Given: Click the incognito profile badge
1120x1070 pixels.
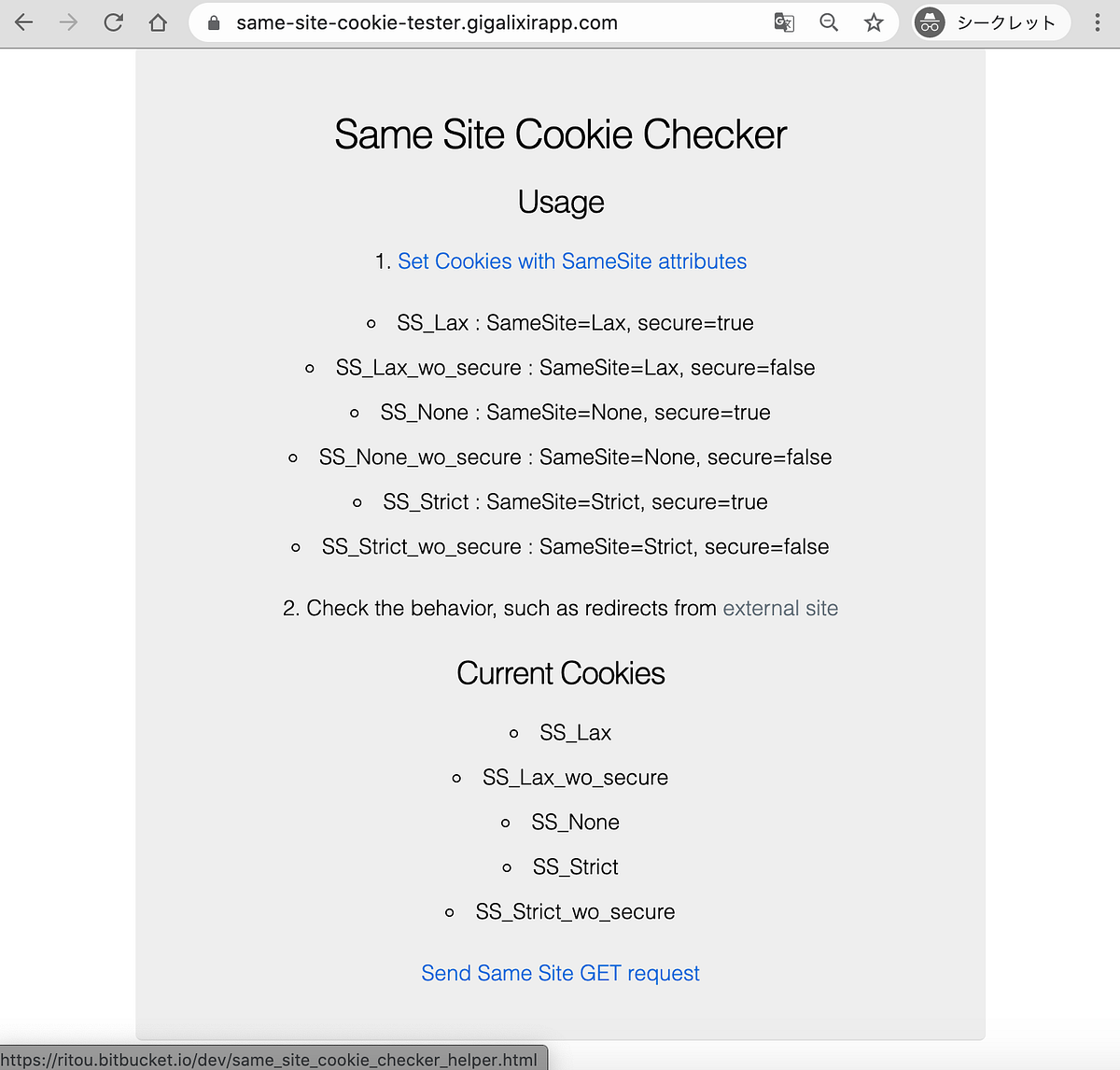Looking at the screenshot, I should point(929,22).
